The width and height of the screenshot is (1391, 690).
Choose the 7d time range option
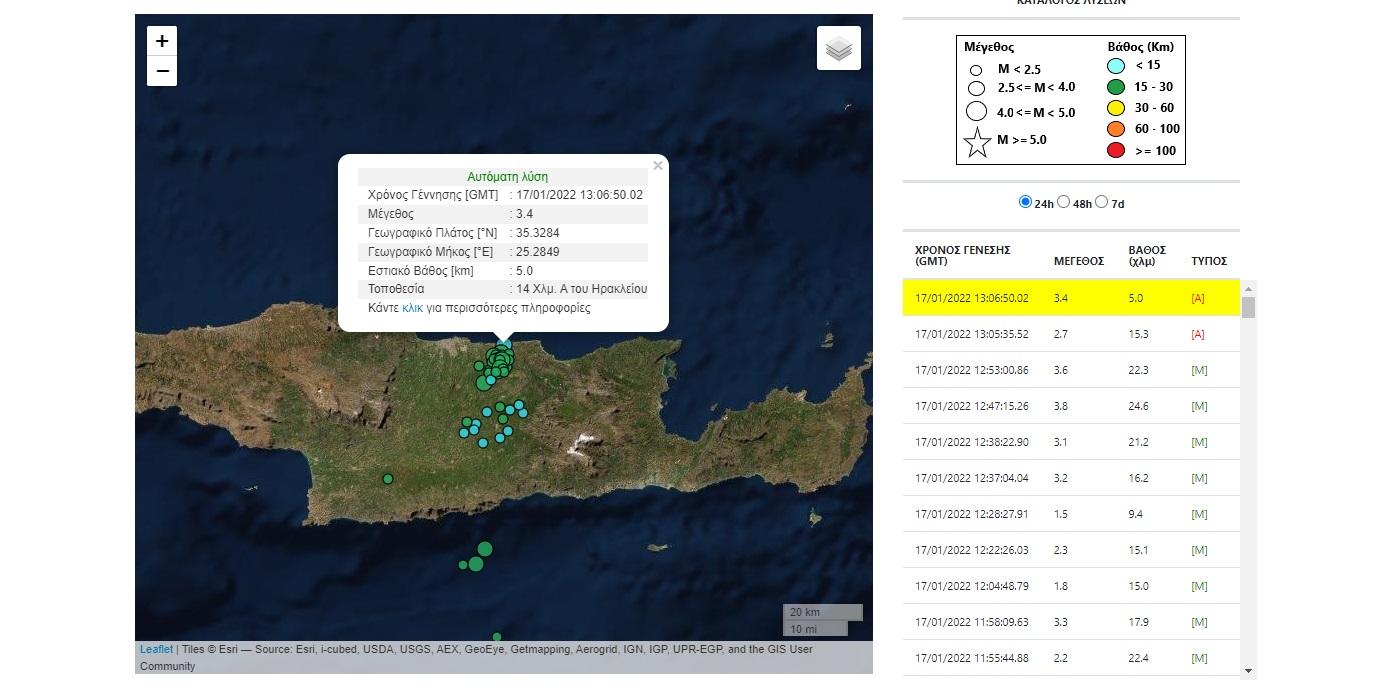(1102, 202)
